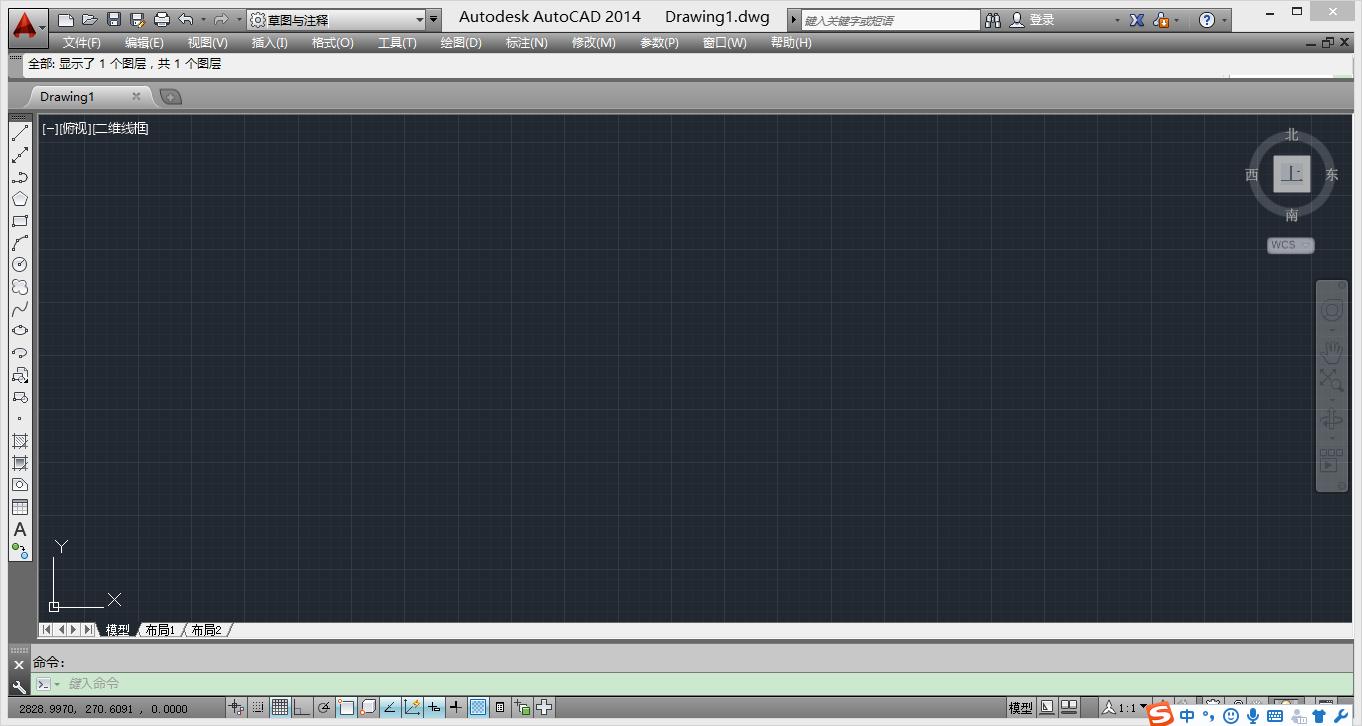Image resolution: width=1362 pixels, height=726 pixels.
Task: Toggle Snap Mode in status bar
Action: click(258, 708)
